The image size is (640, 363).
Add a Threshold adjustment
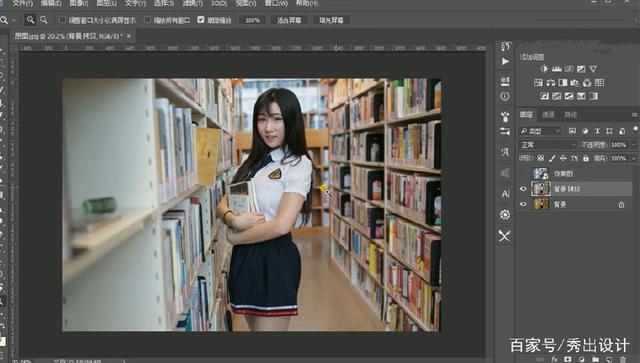pyautogui.click(x=569, y=96)
